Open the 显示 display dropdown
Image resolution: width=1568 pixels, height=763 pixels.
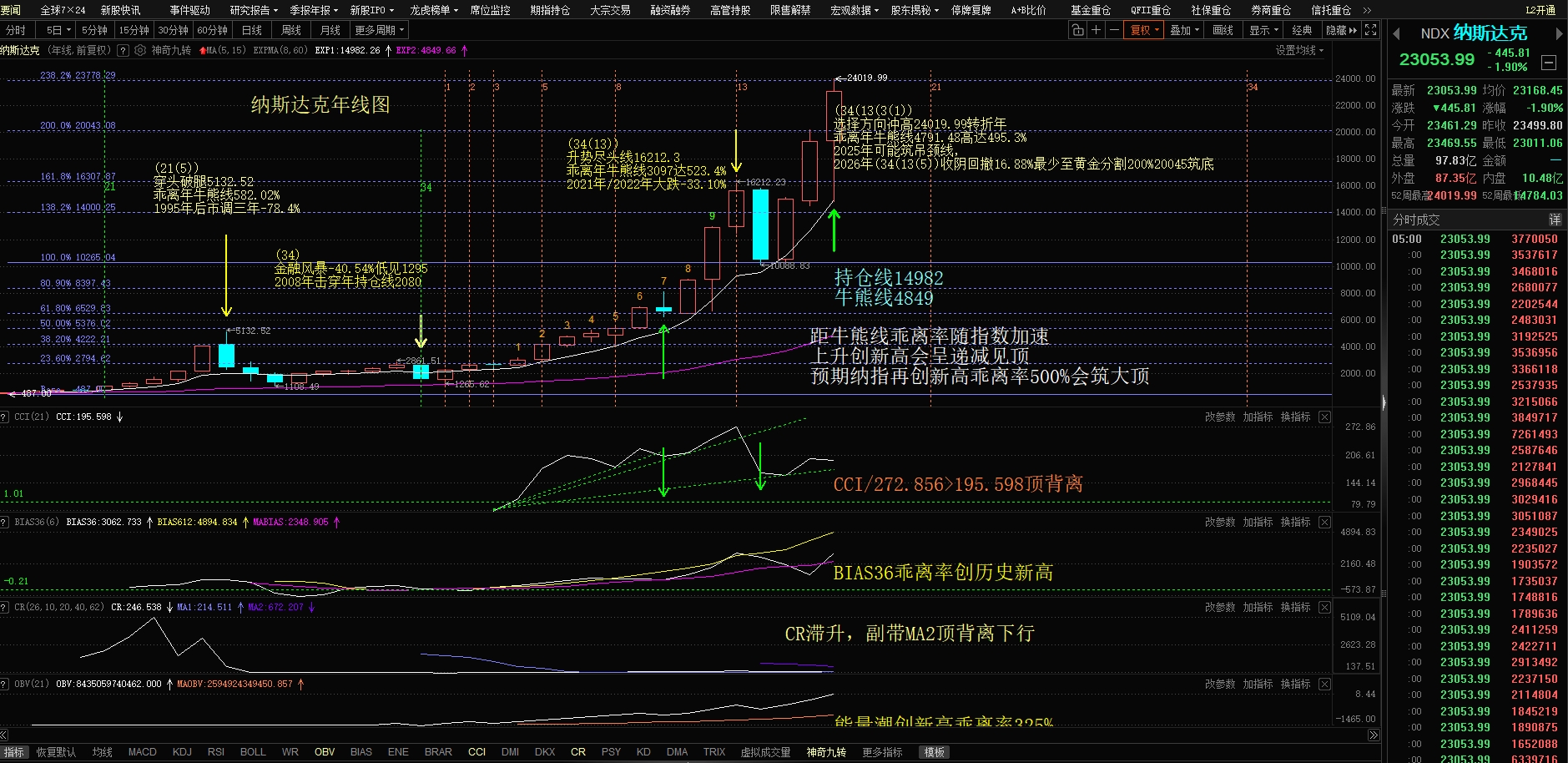tap(1263, 30)
